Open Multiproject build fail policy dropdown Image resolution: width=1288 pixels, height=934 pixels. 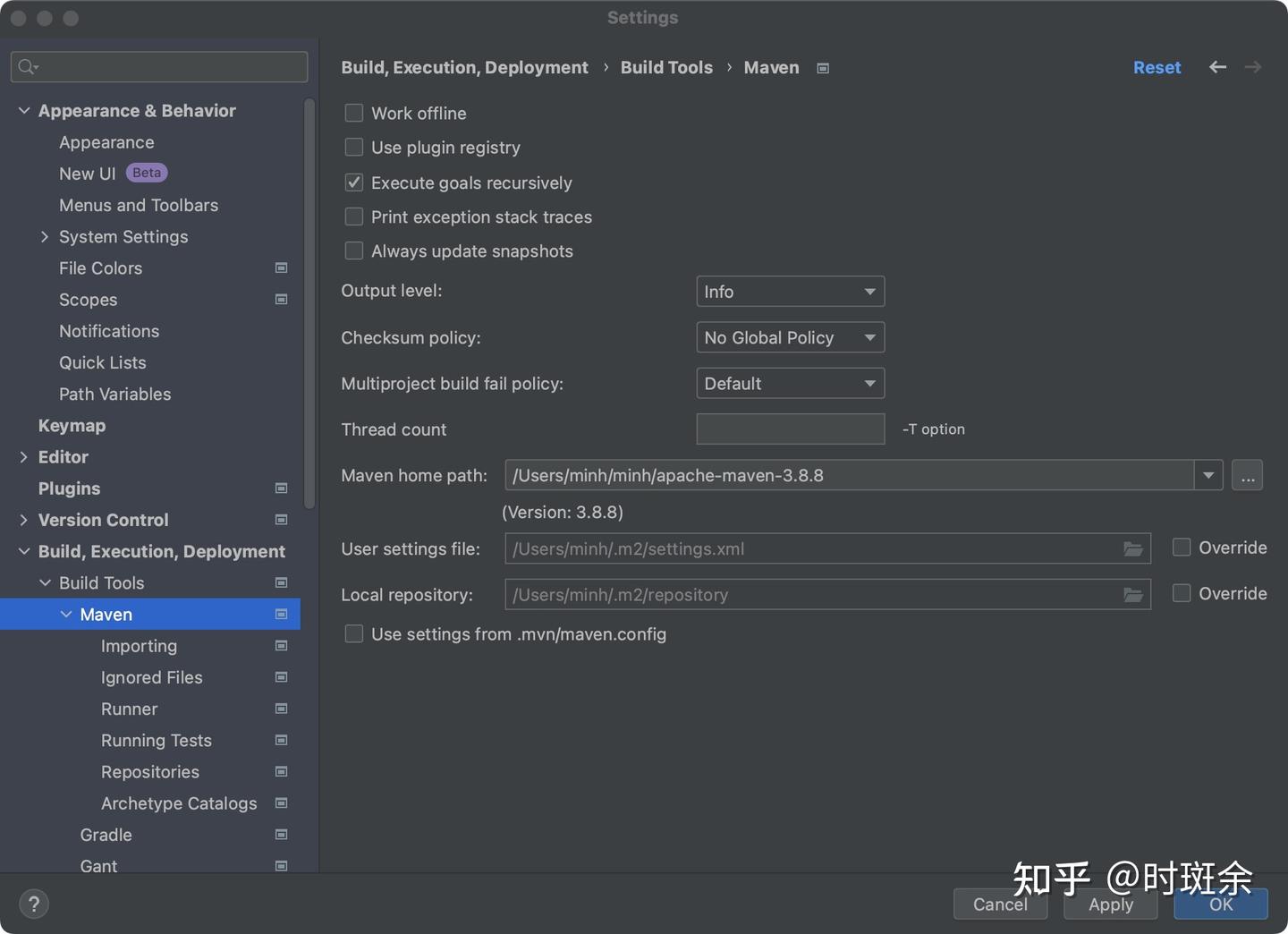click(791, 383)
